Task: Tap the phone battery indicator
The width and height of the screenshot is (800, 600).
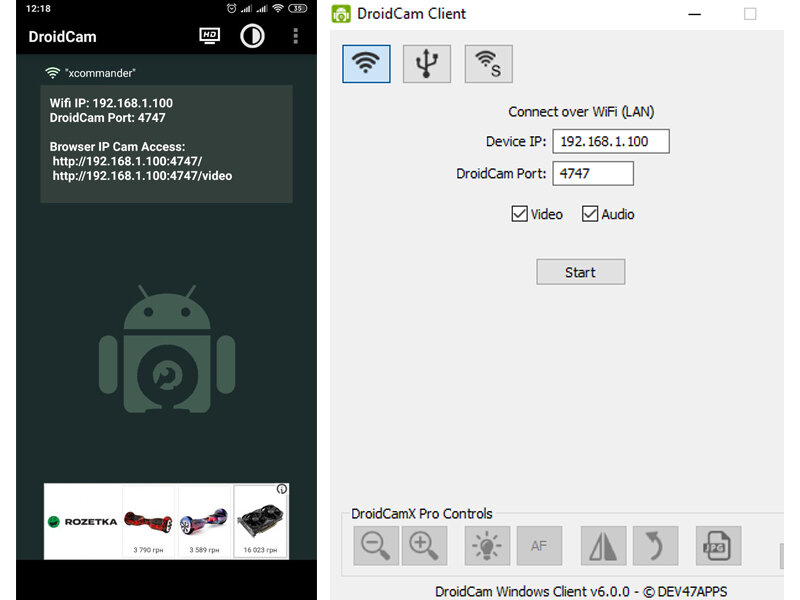Action: click(x=297, y=8)
